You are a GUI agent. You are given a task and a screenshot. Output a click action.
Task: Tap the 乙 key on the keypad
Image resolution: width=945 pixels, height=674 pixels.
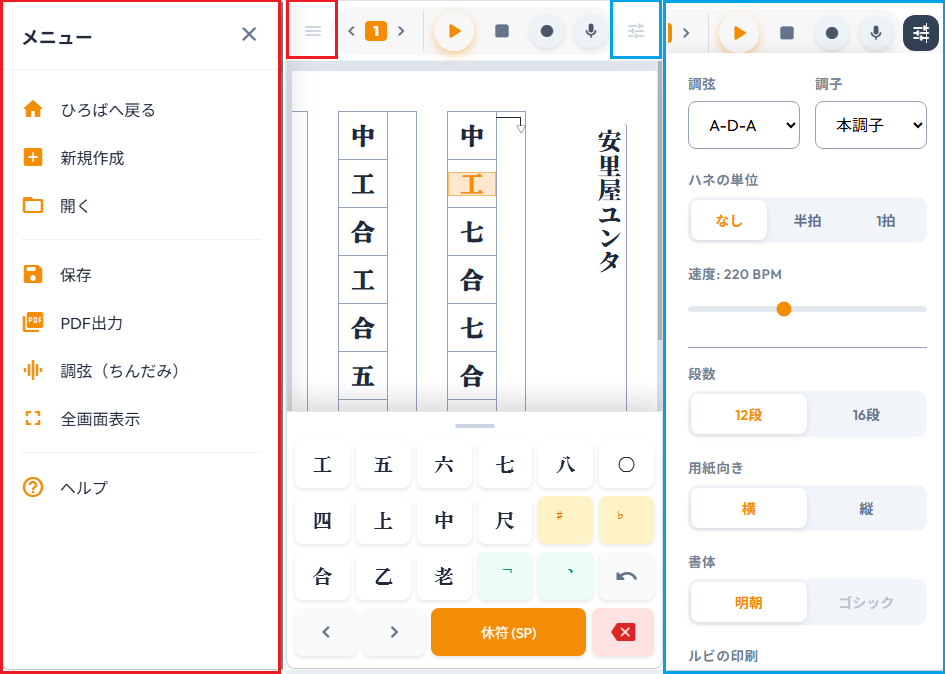pyautogui.click(x=383, y=576)
